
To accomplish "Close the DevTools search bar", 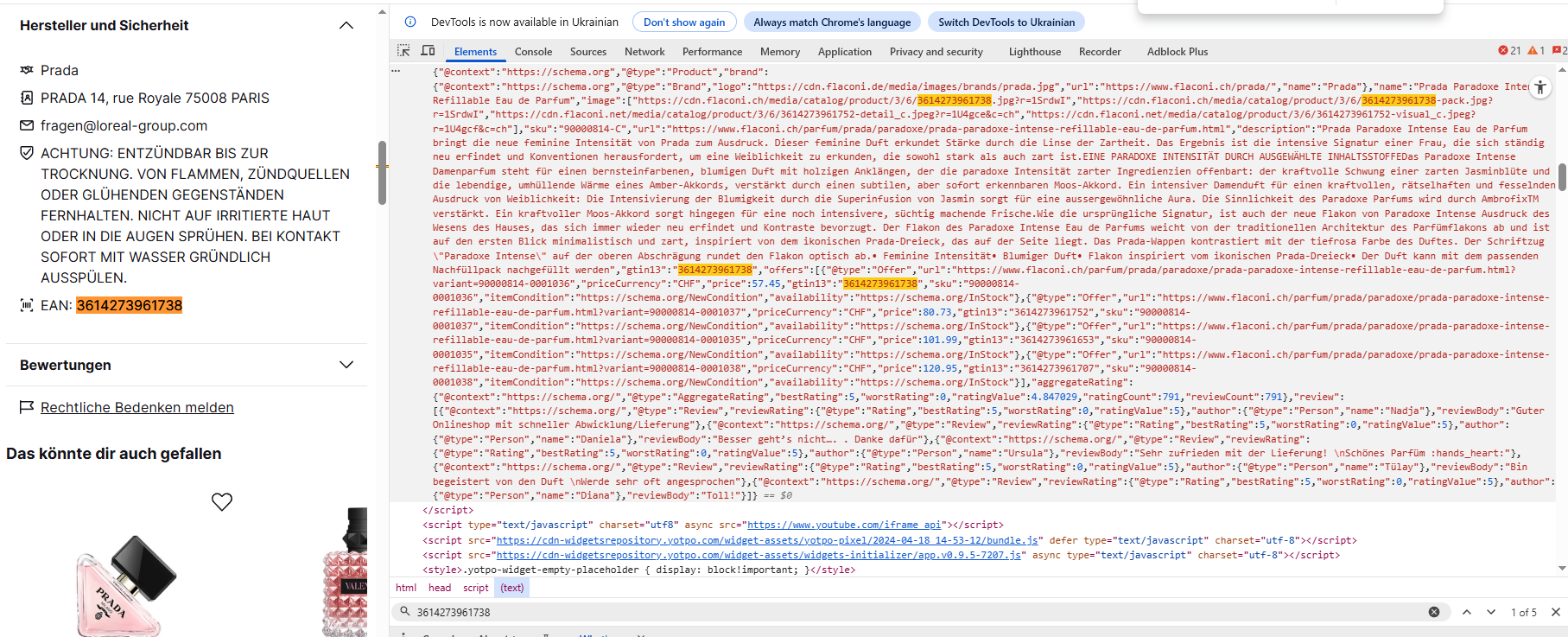I will point(1556,612).
